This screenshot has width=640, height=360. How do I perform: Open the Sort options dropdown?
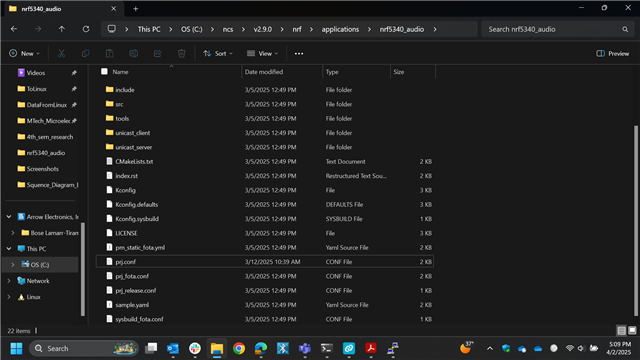coord(218,53)
